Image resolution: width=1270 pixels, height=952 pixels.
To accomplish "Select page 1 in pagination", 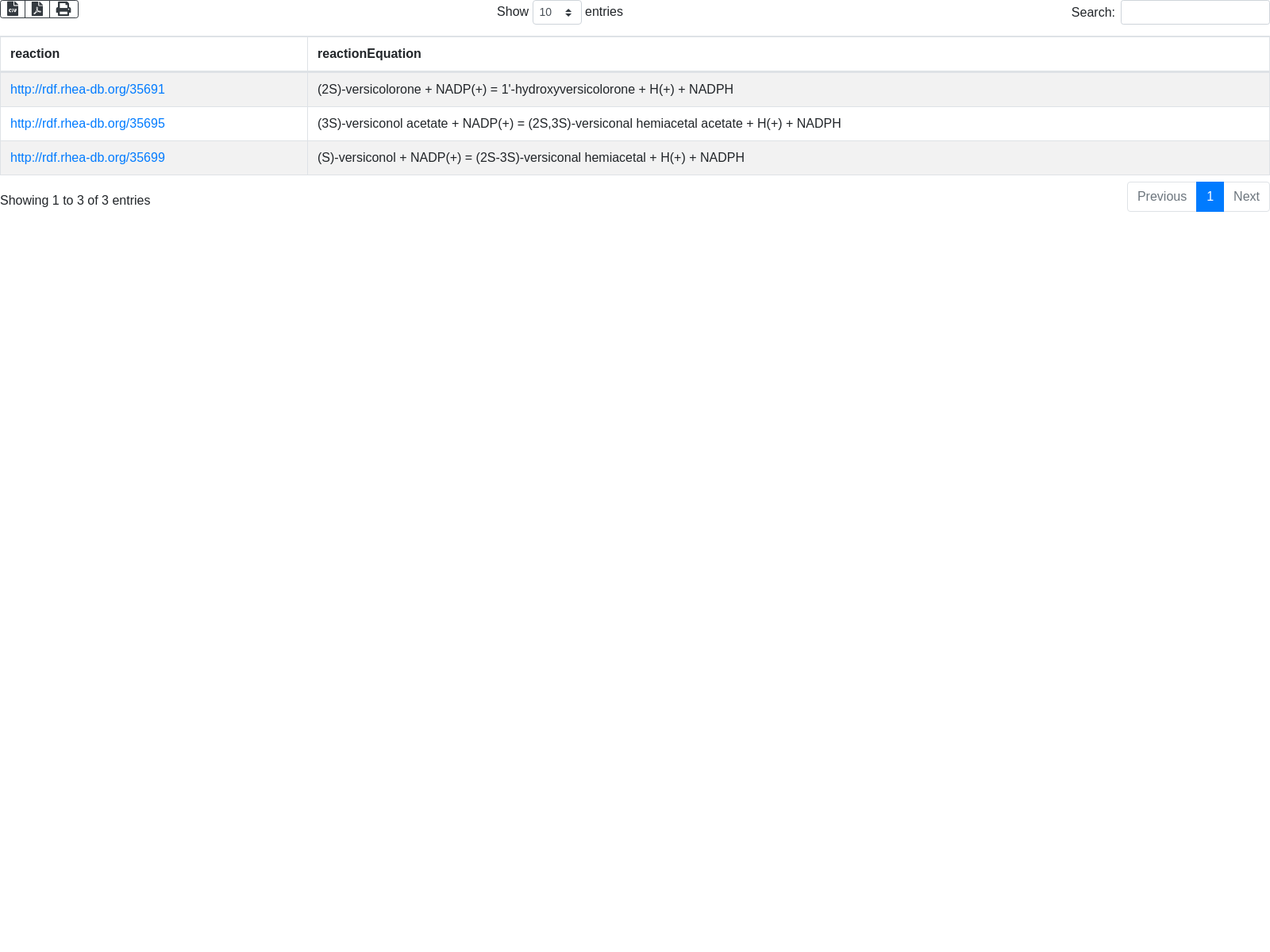I will point(1210,197).
